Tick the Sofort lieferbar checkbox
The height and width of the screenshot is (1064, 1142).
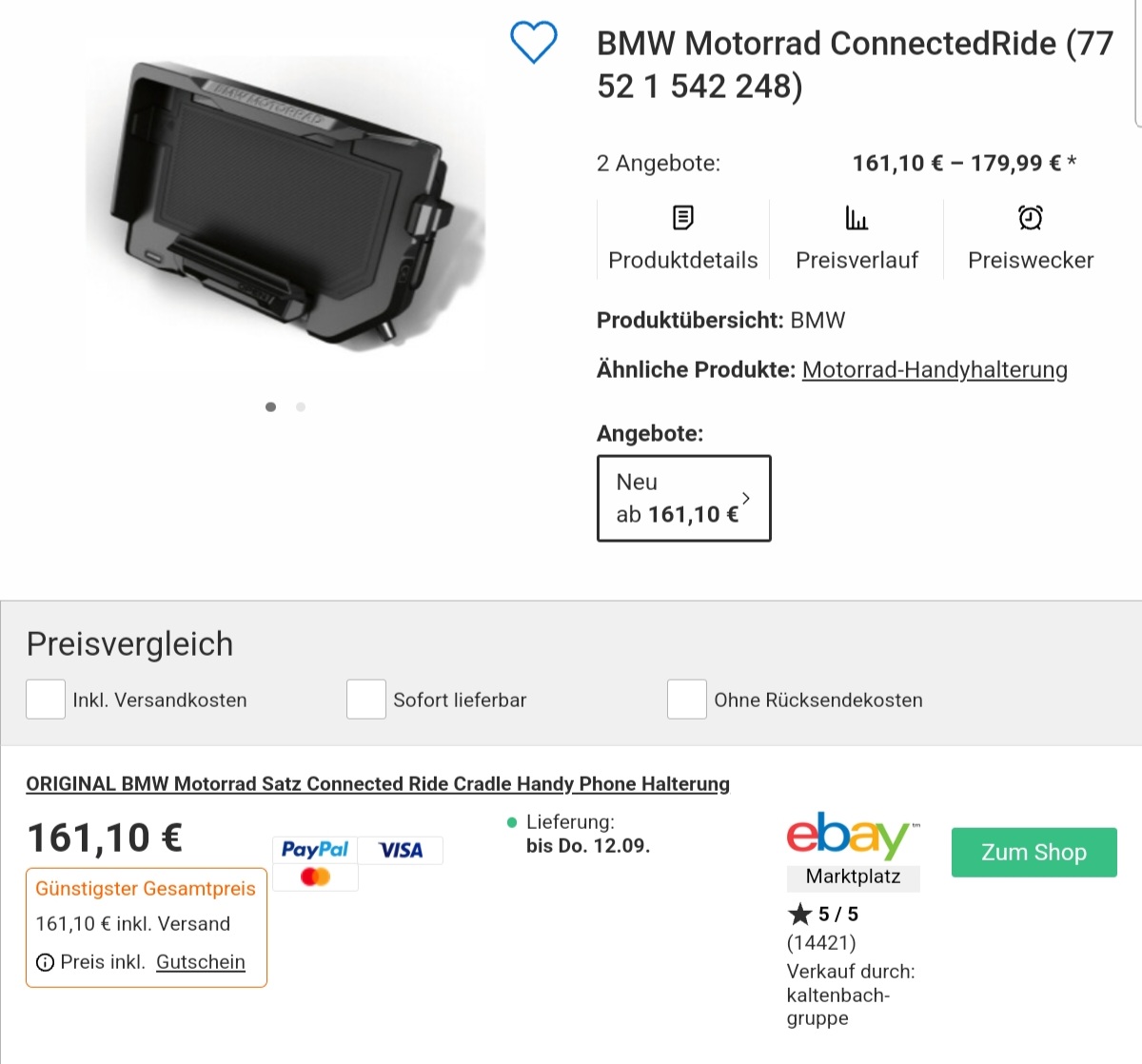pos(366,699)
